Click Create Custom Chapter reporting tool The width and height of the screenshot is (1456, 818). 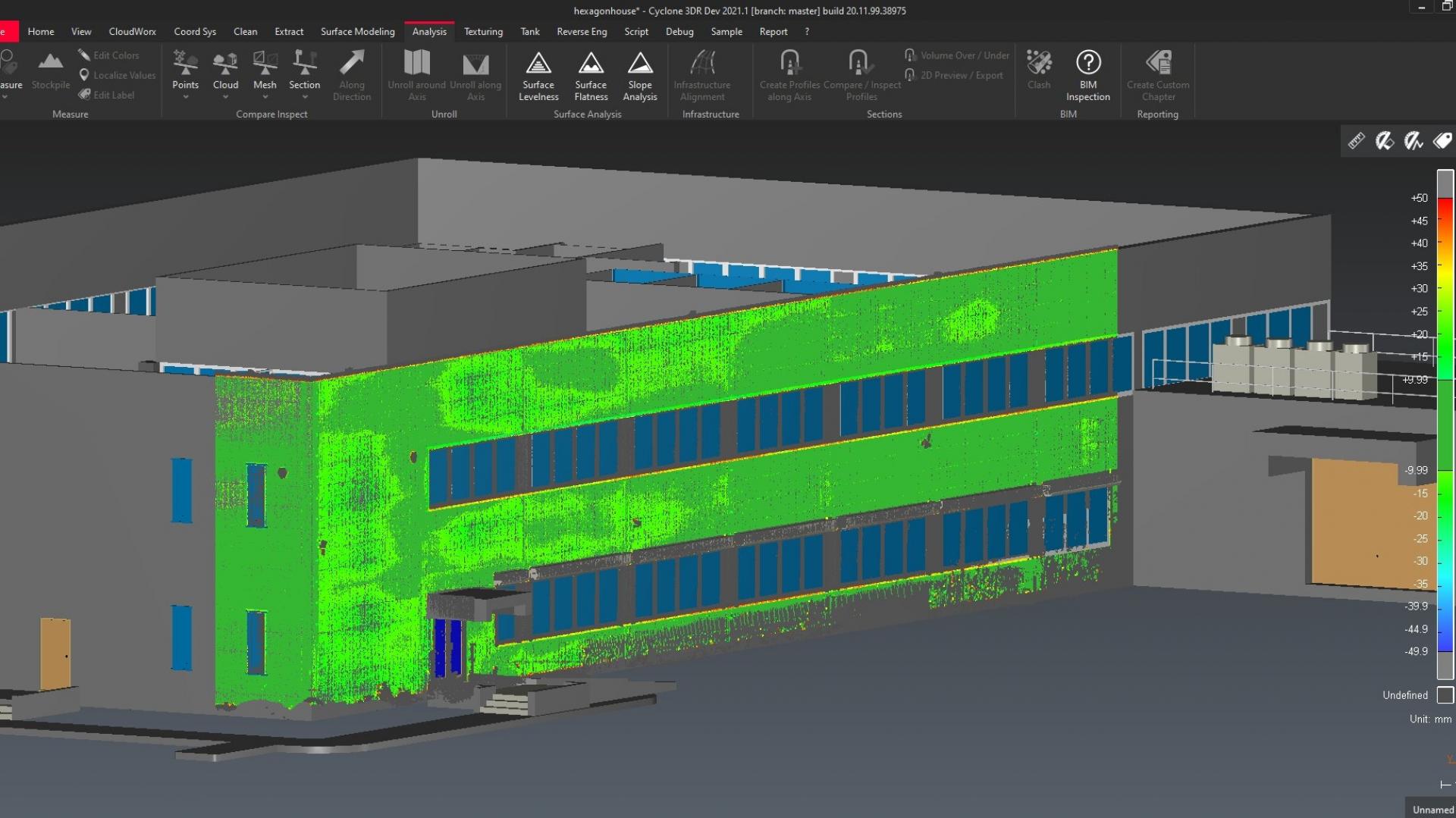[x=1158, y=75]
